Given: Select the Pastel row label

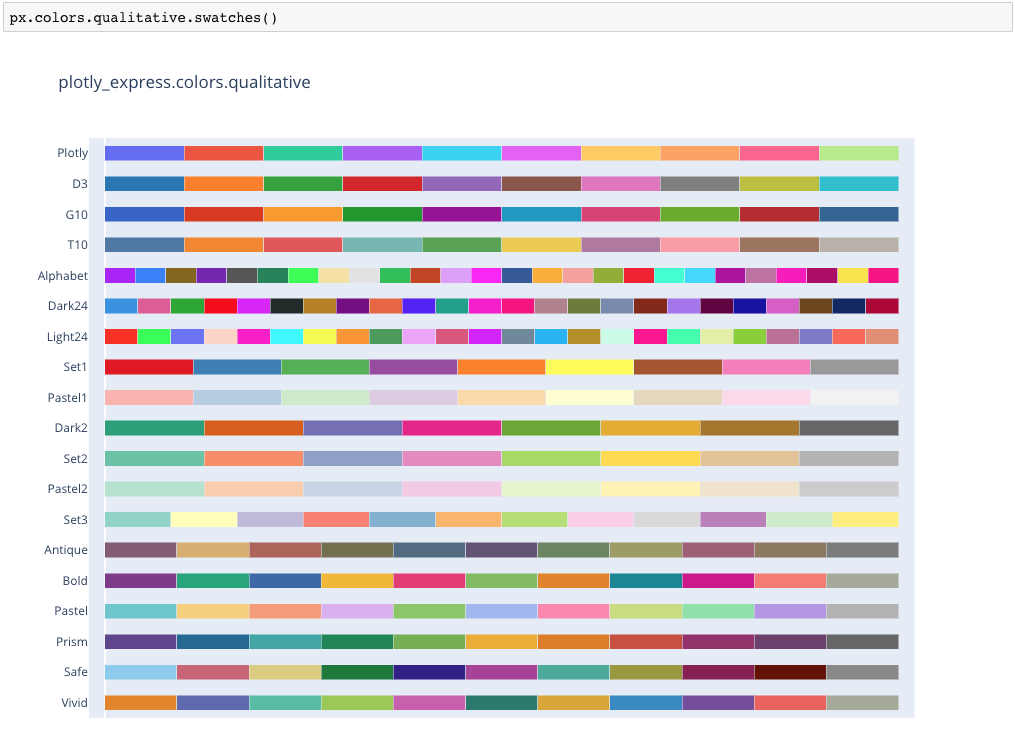Looking at the screenshot, I should [x=71, y=611].
